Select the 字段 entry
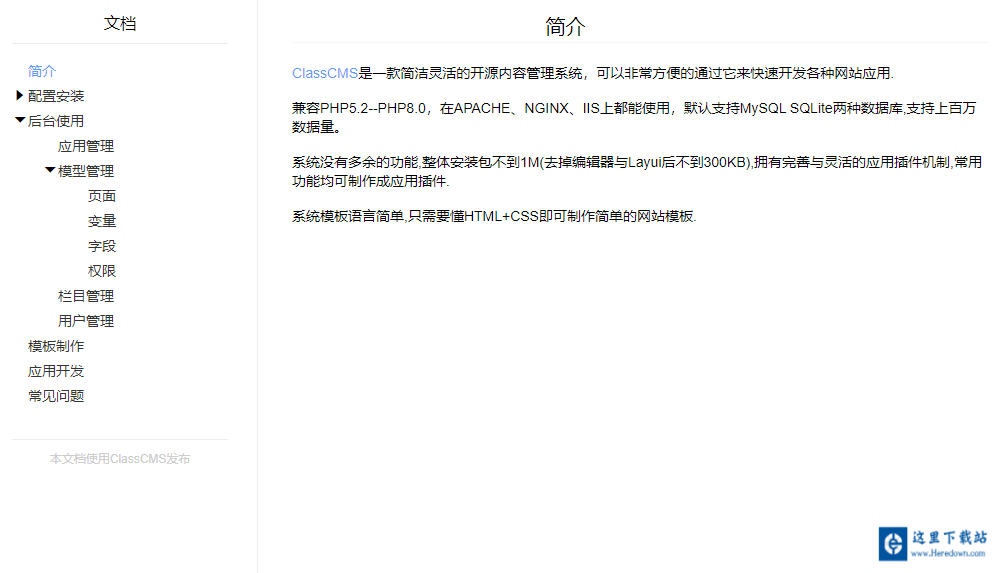Viewport: 998px width, 573px height. 102,246
